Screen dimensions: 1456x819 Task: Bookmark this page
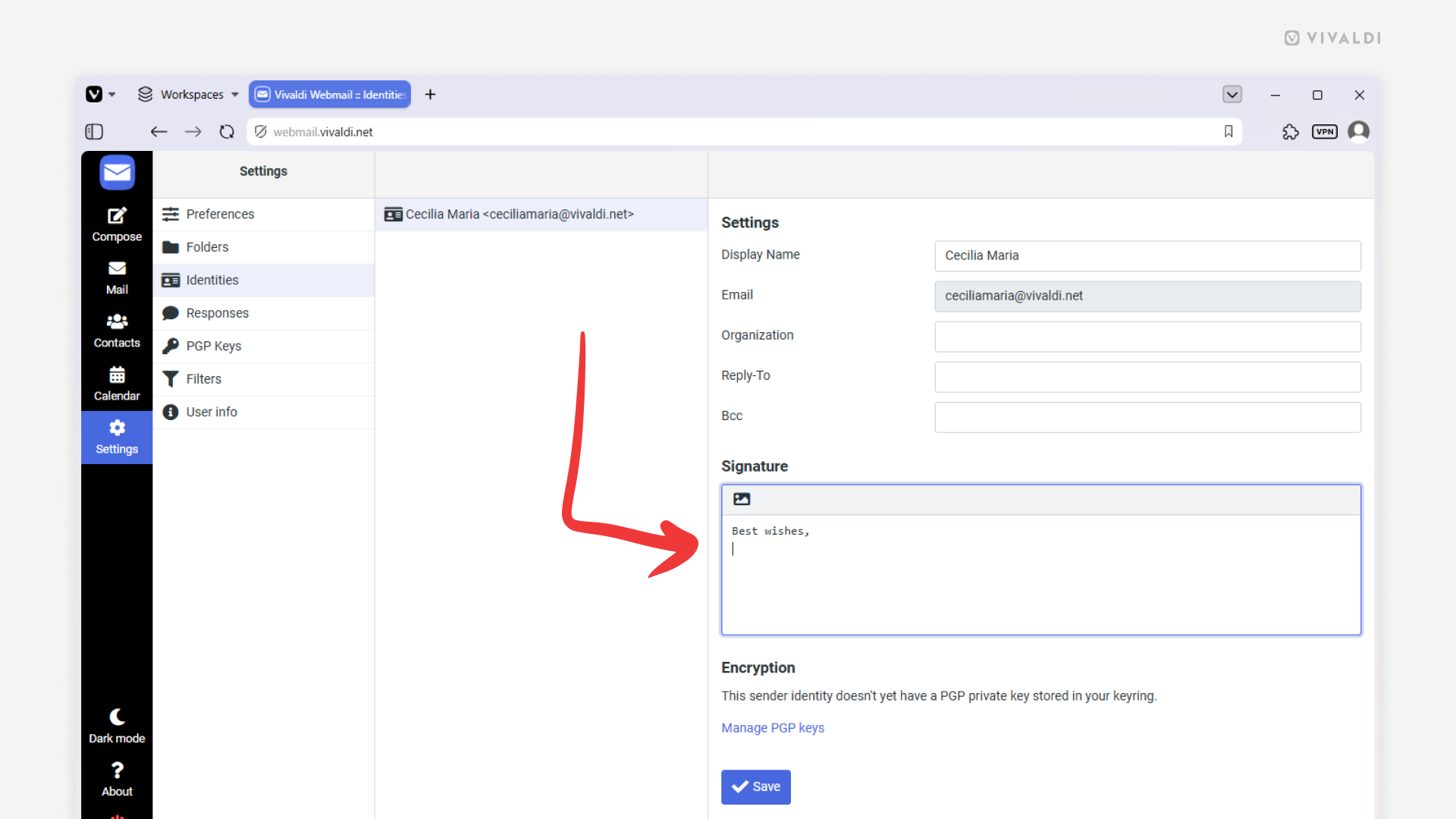point(1228,132)
